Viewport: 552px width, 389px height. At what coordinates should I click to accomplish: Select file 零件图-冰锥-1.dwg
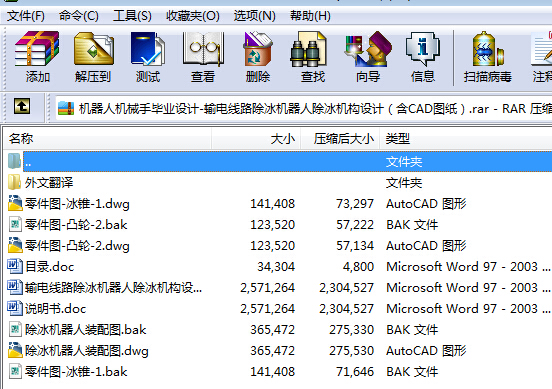(x=77, y=204)
